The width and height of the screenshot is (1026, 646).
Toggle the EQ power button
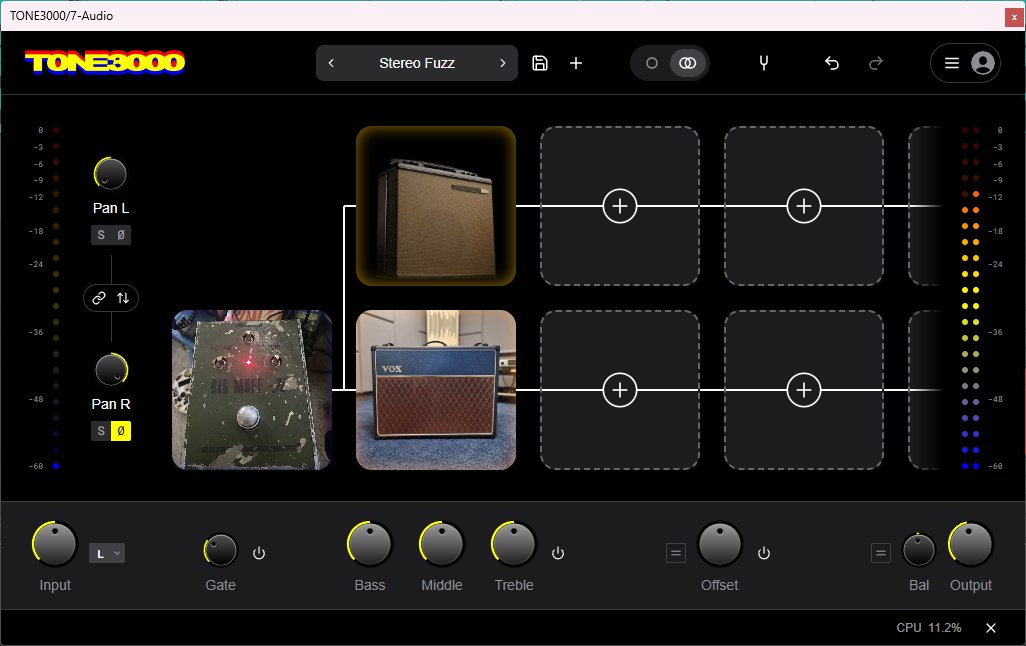[557, 553]
